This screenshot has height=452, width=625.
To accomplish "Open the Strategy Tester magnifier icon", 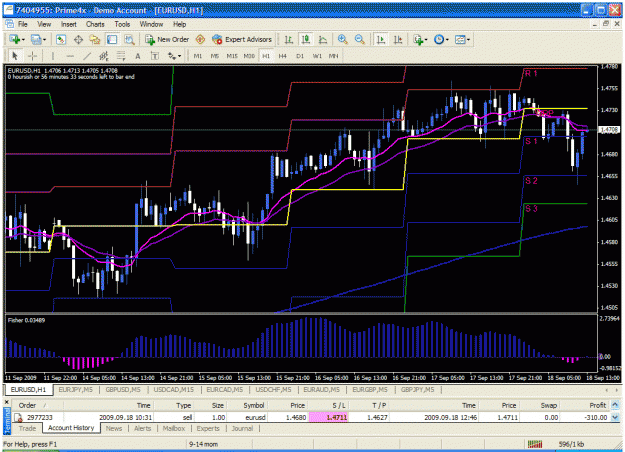I will point(129,39).
